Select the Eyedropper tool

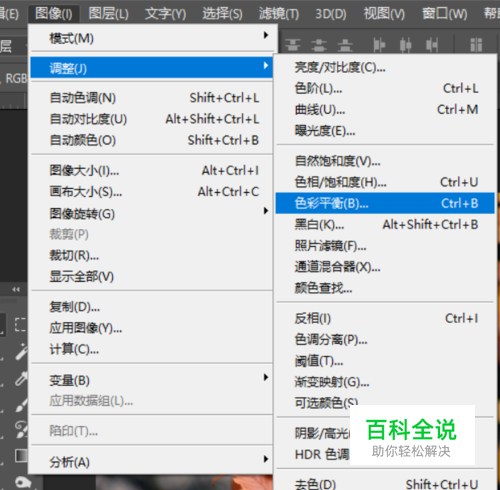tap(21, 378)
